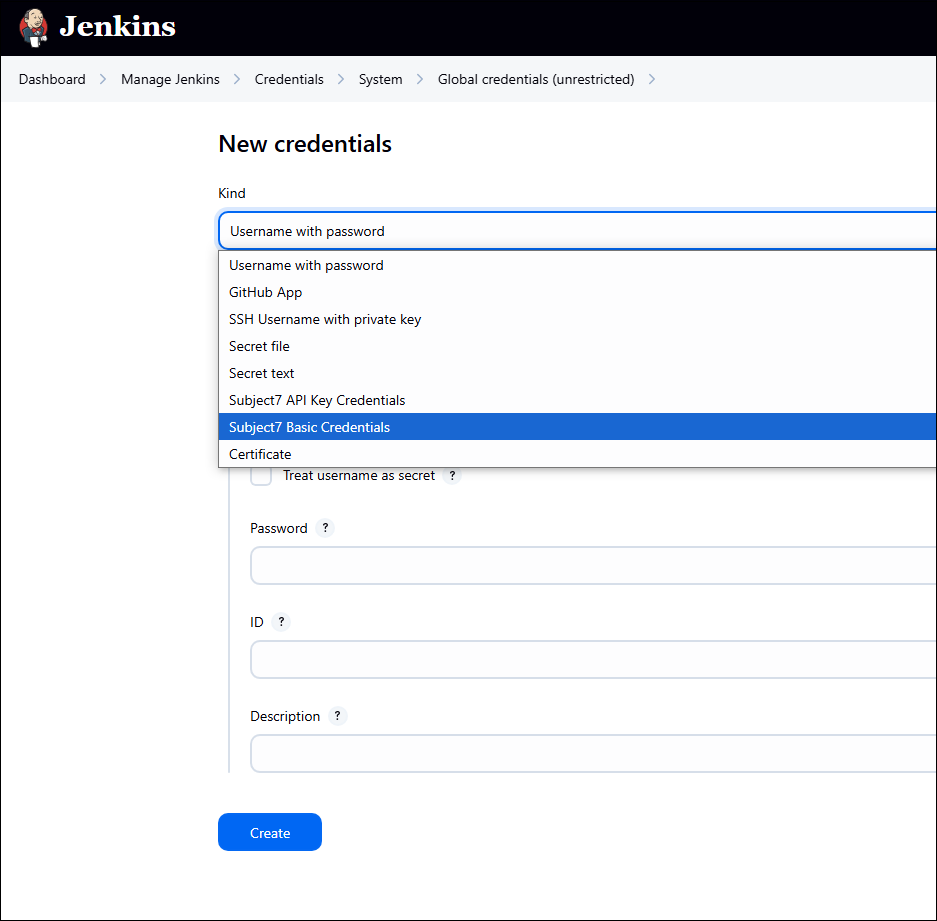Expand chevron after Global credentials breadcrumb
Viewport: 937px width, 921px height.
click(x=652, y=79)
